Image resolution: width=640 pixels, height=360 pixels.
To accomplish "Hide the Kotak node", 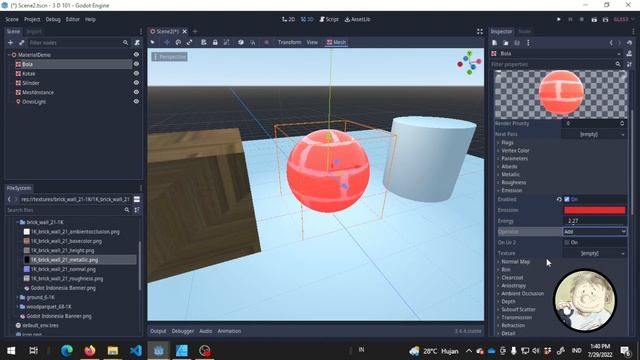I will [x=136, y=73].
